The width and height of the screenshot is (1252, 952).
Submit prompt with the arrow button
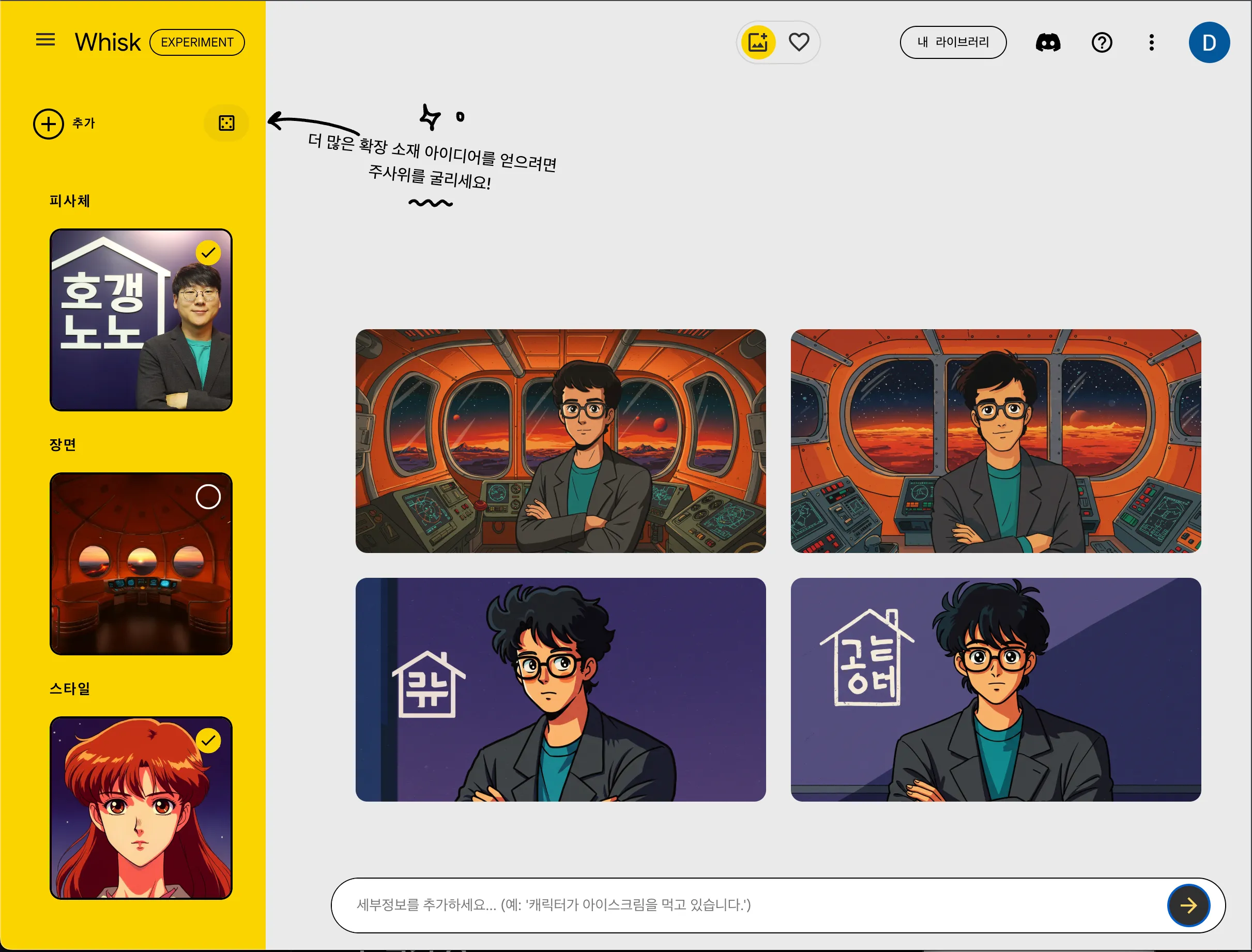tap(1188, 905)
